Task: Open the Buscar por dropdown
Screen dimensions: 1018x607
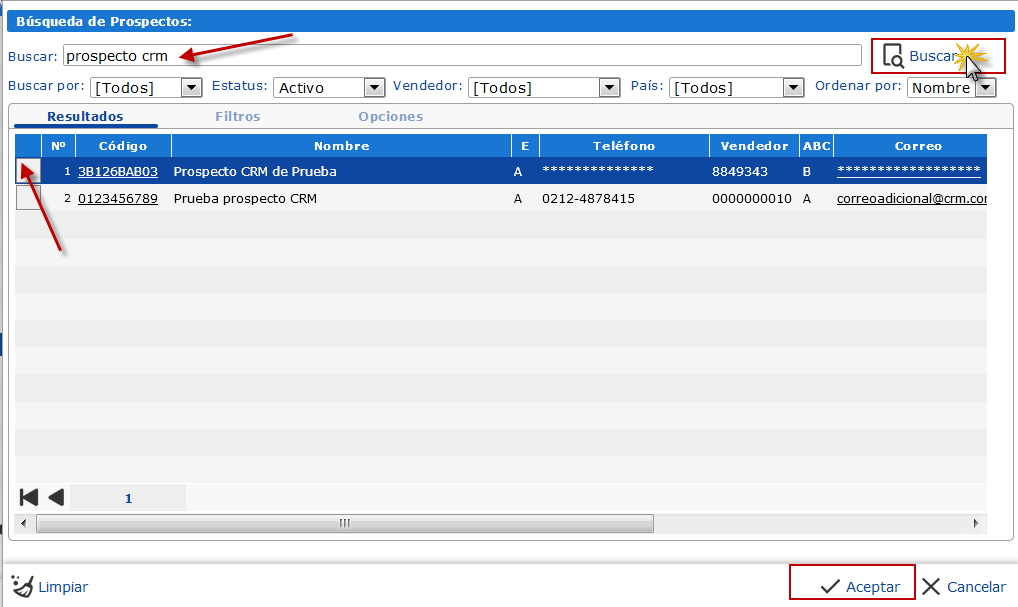Action: click(x=192, y=88)
